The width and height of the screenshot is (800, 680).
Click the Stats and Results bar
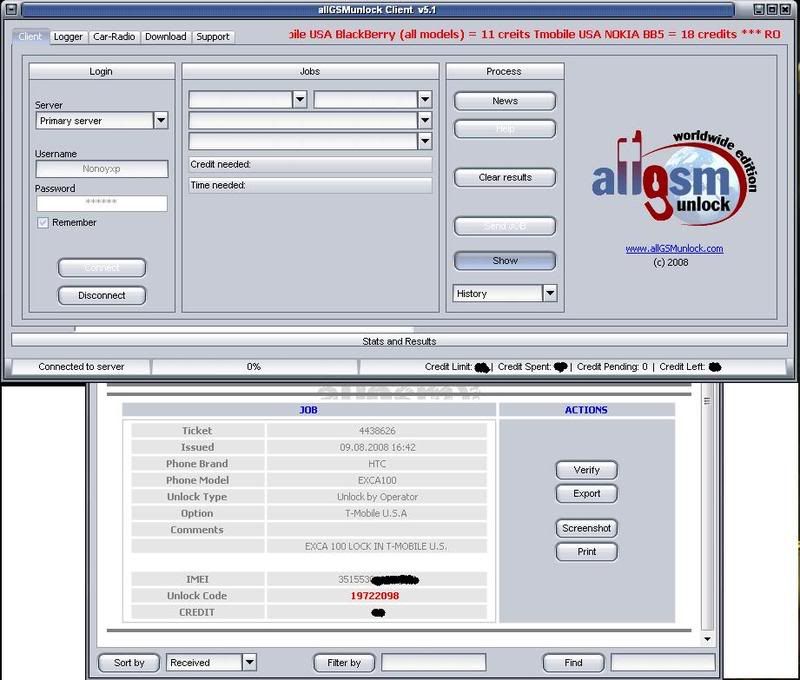[399, 341]
